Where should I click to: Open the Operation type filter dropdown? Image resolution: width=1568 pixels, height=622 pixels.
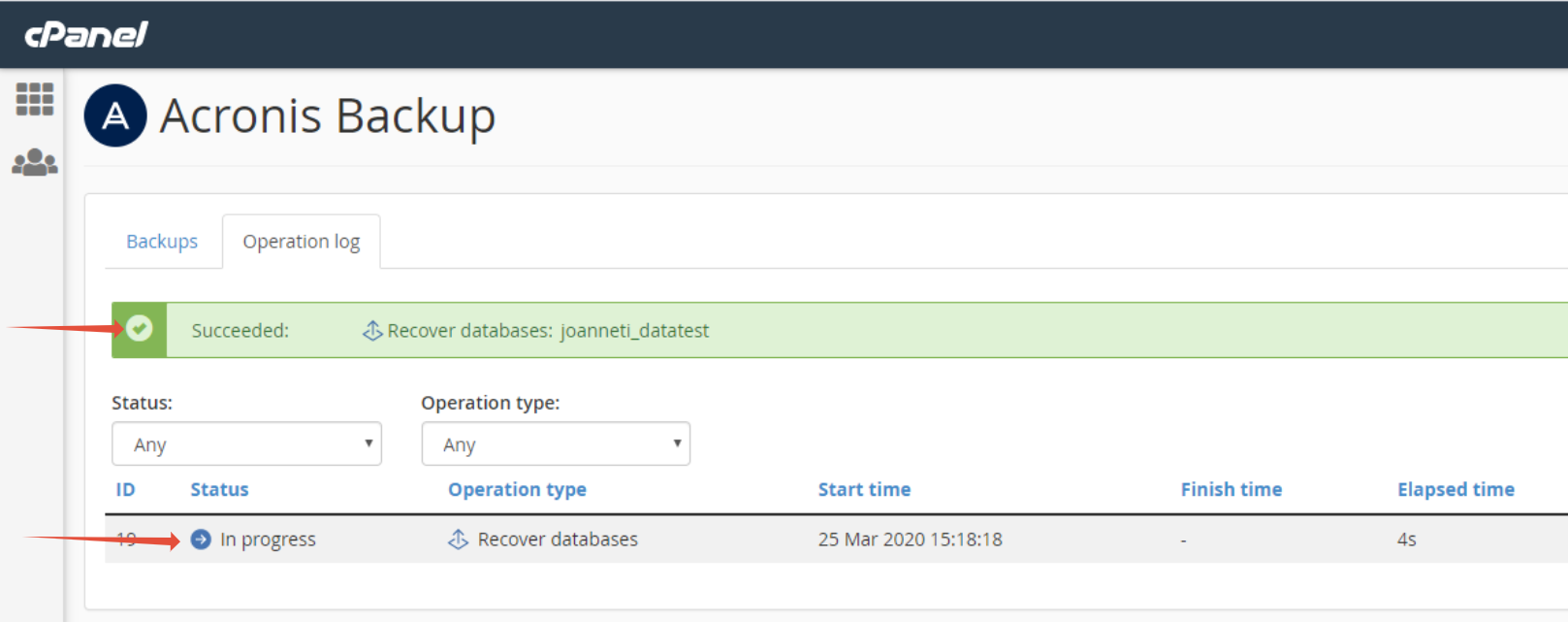coord(556,443)
